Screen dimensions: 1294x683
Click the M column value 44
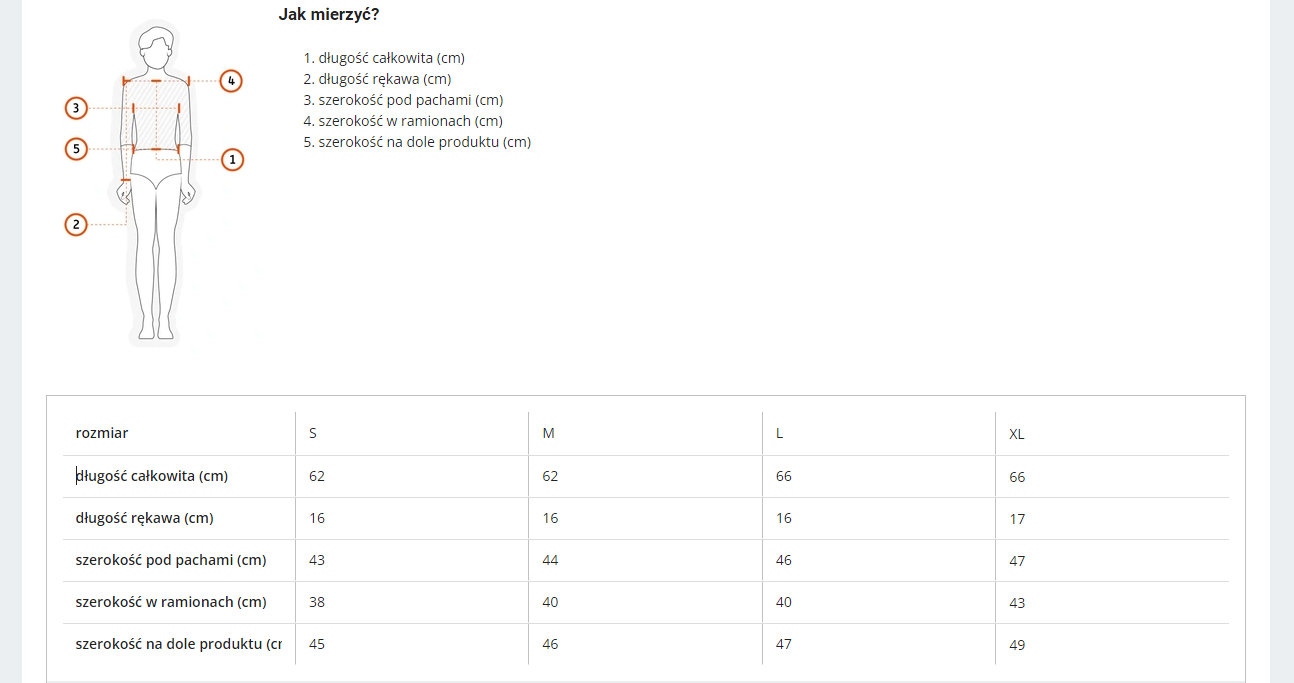coord(550,560)
